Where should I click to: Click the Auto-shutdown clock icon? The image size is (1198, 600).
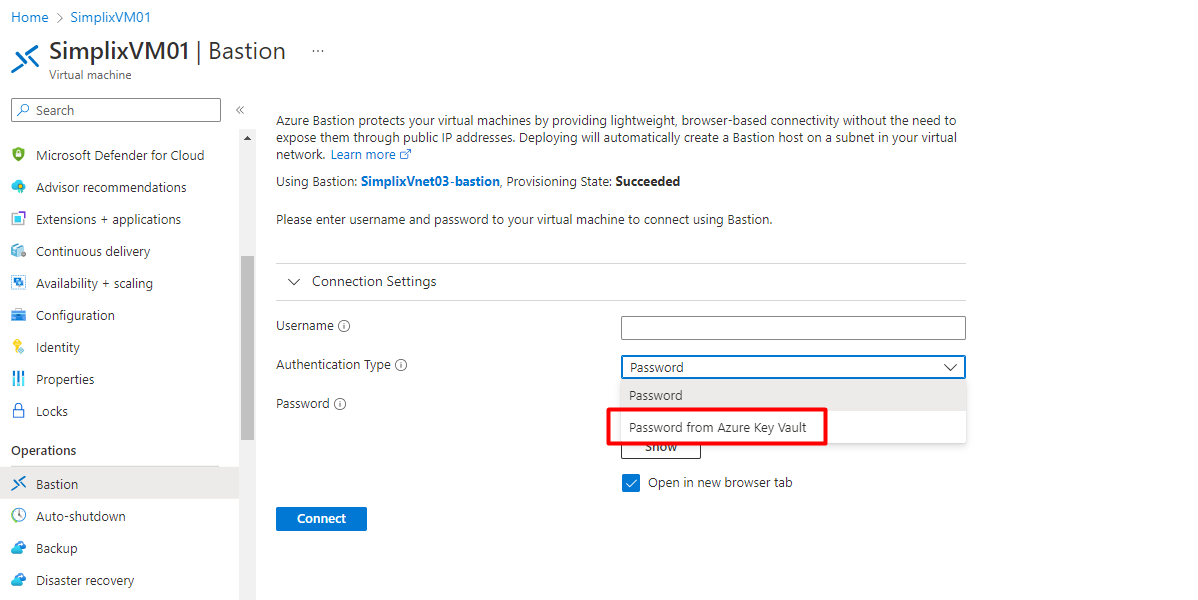tap(18, 516)
